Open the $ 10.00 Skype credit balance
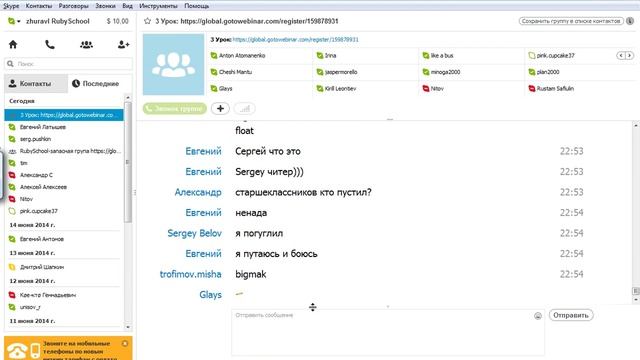Screen dimensions: 640x360 tap(118, 21)
